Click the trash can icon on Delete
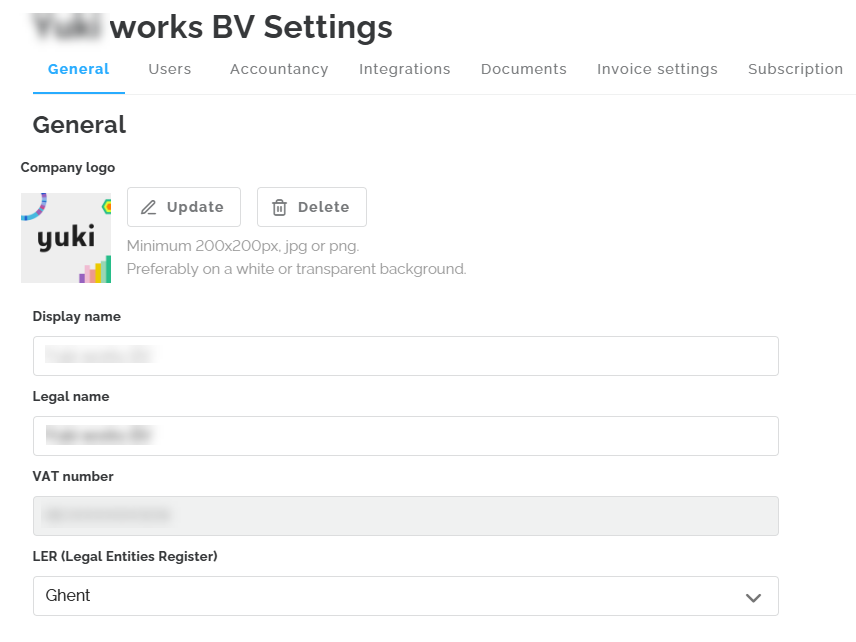 pyautogui.click(x=280, y=207)
